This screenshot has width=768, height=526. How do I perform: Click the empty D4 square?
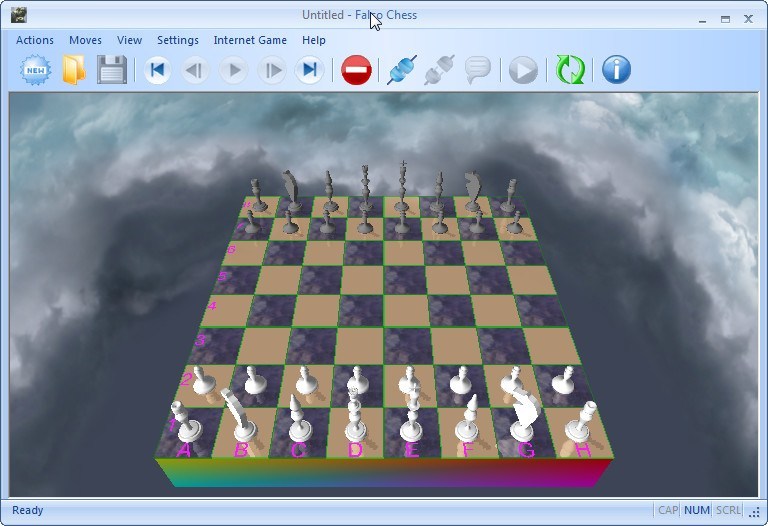point(361,311)
